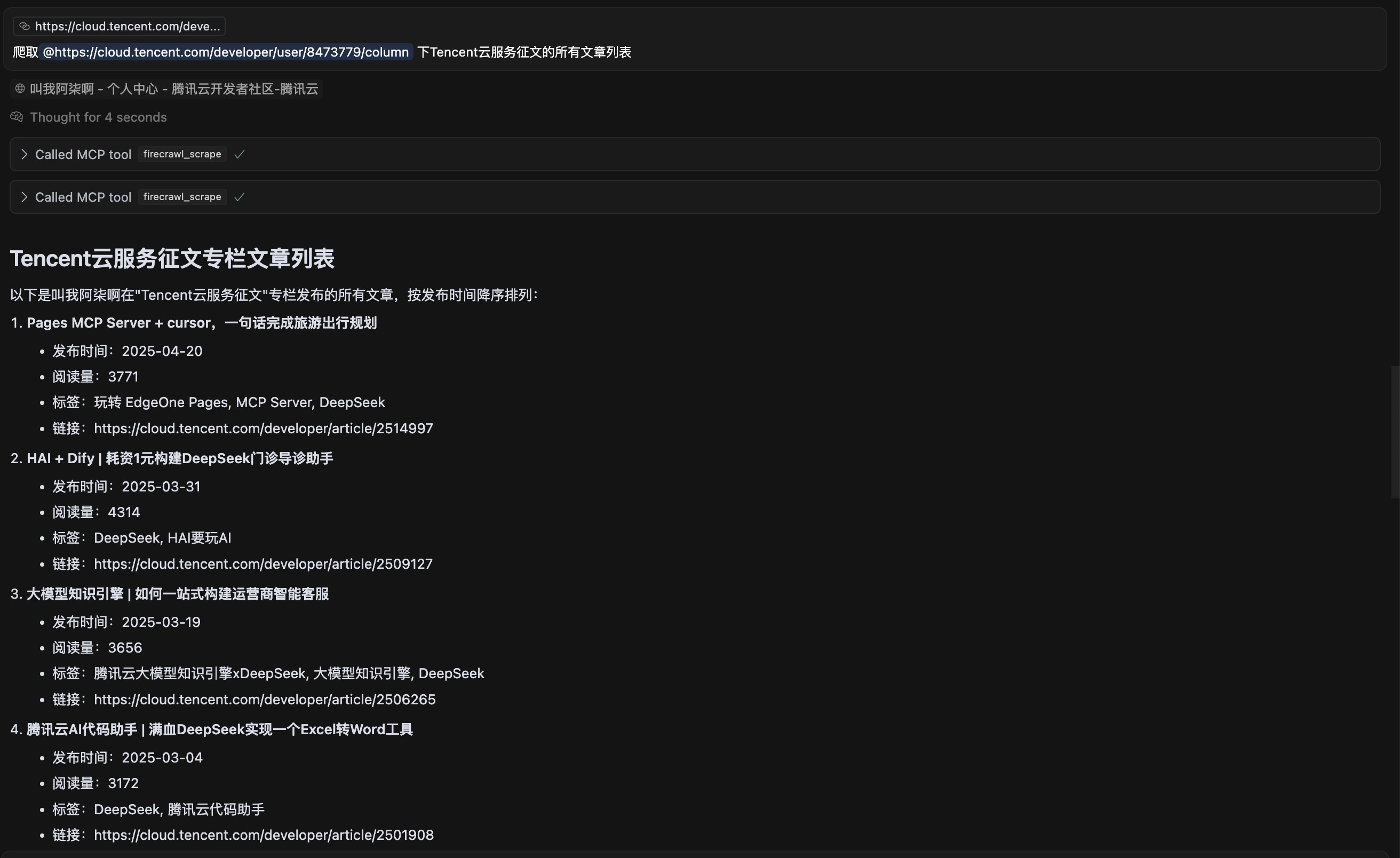The image size is (1400, 858).
Task: Click tags line 玩转 EdgeOne Pages, MCP Server
Action: pyautogui.click(x=219, y=402)
